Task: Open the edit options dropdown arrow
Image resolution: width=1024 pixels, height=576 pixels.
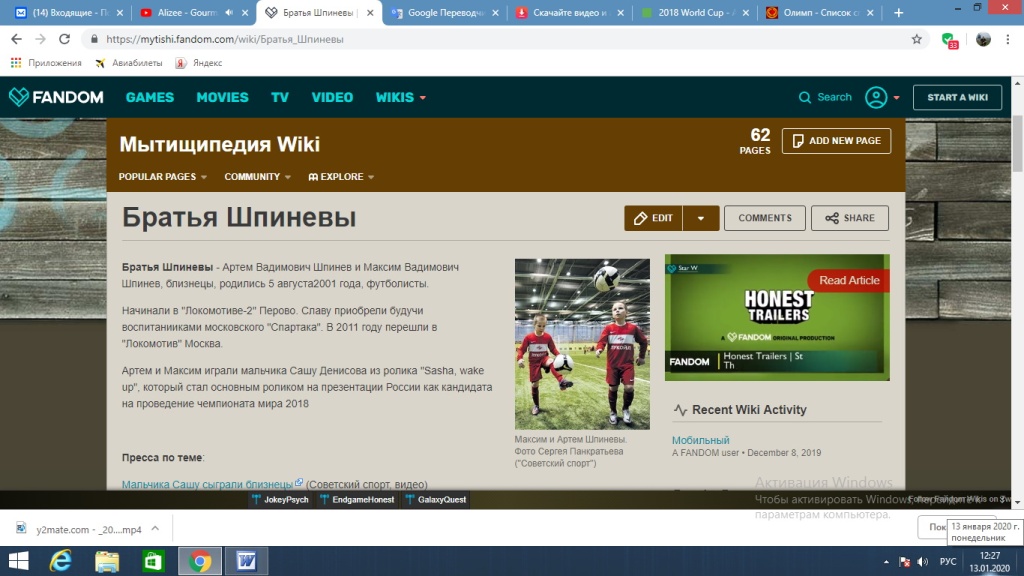Action: [x=701, y=218]
